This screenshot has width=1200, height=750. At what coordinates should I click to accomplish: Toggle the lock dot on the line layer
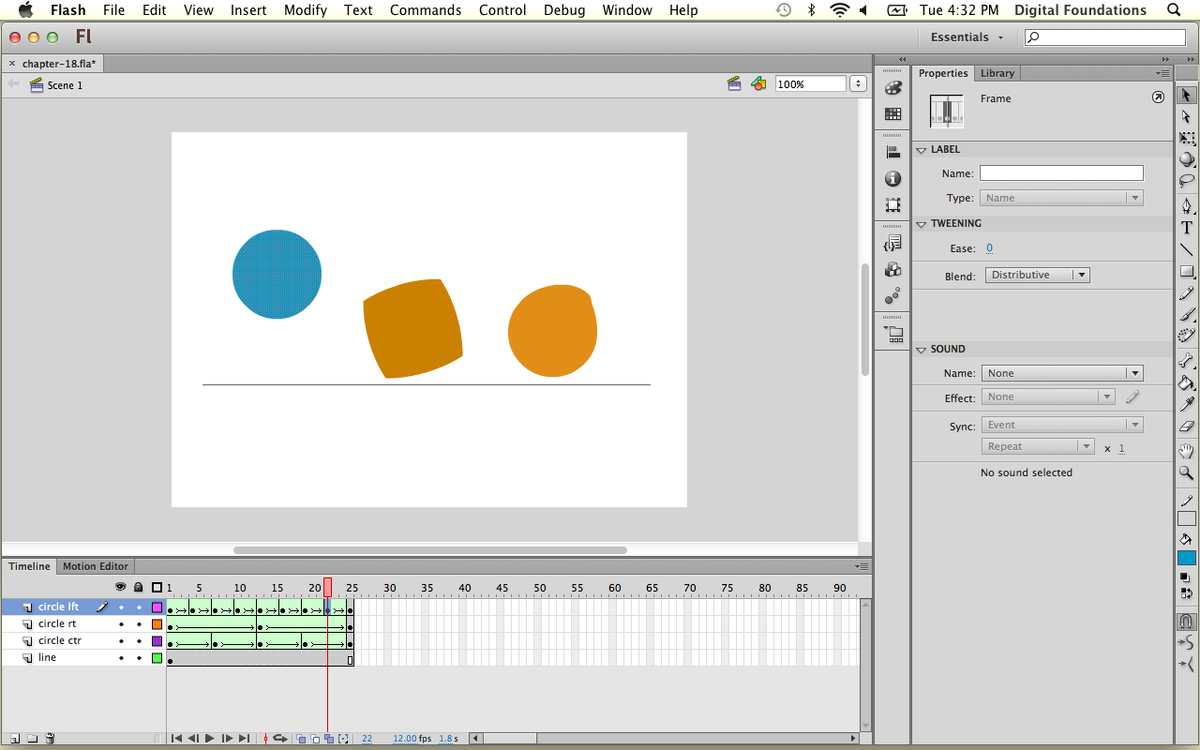[x=139, y=658]
